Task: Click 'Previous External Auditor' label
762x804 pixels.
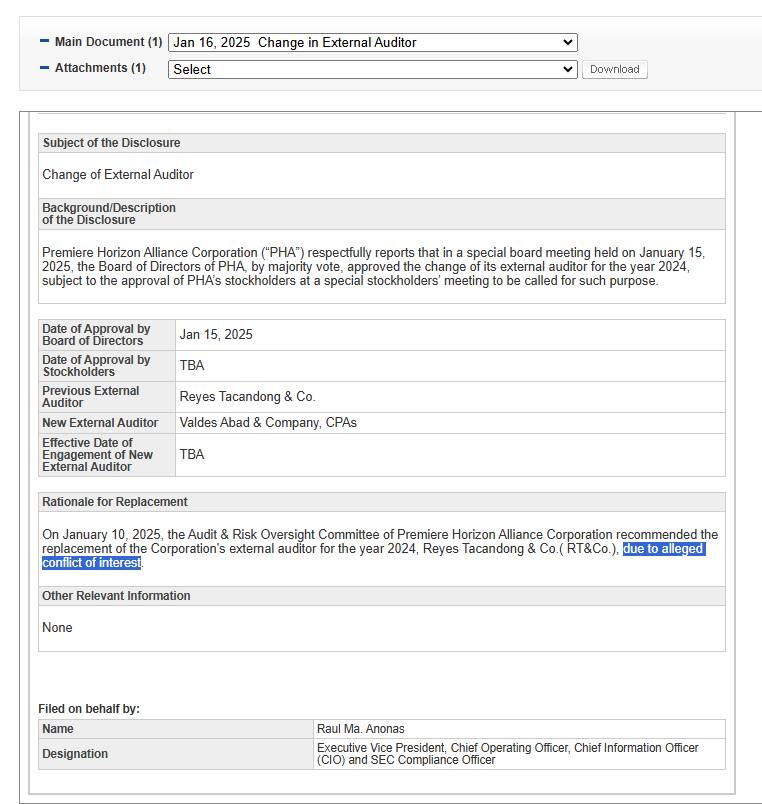Action: pos(90,396)
